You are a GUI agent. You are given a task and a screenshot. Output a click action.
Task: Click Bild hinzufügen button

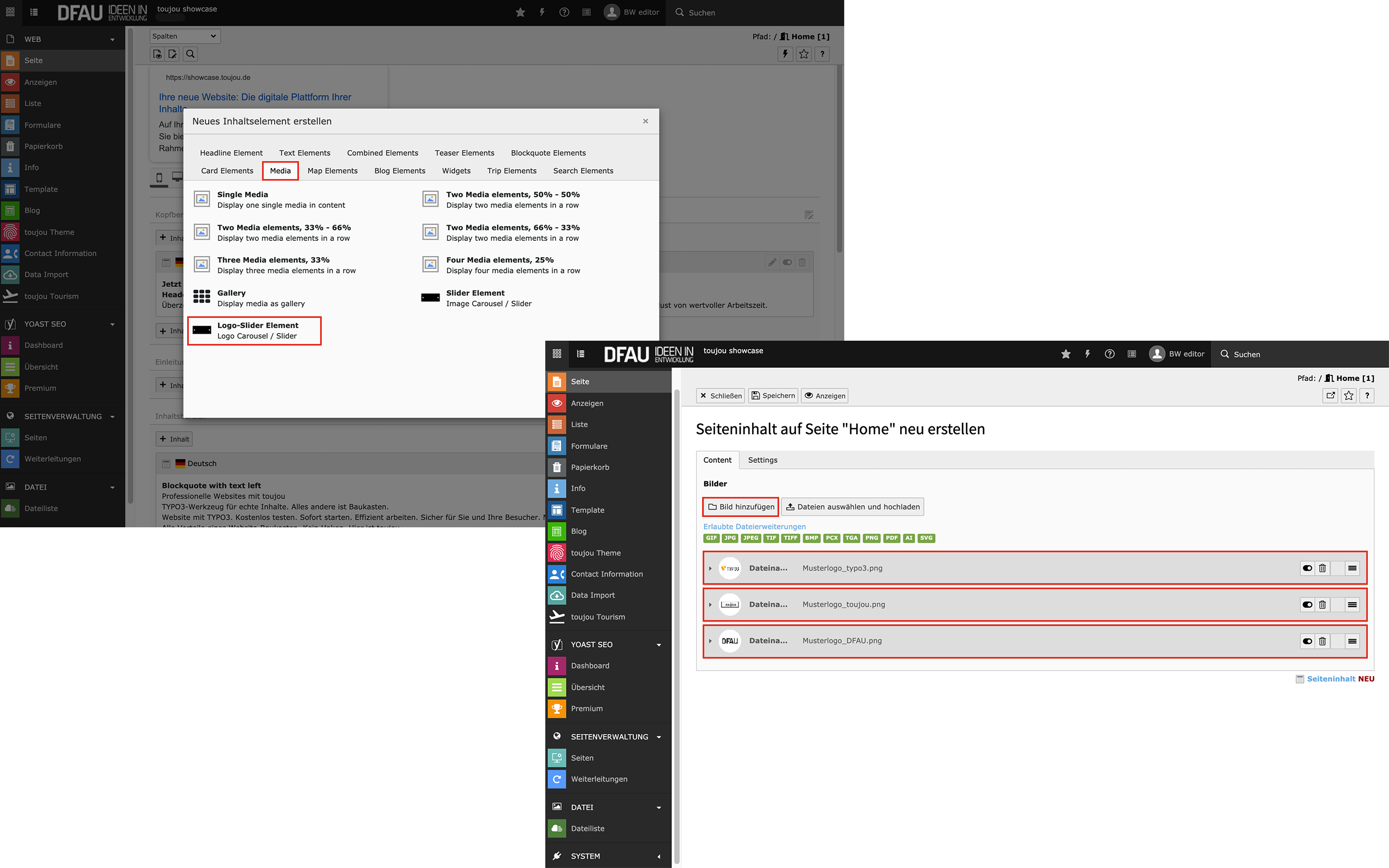[x=741, y=507]
